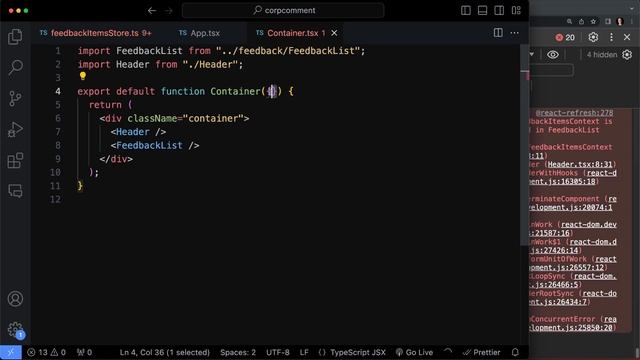The width and height of the screenshot is (640, 360).
Task: Close the Container.tsx tab
Action: [334, 33]
